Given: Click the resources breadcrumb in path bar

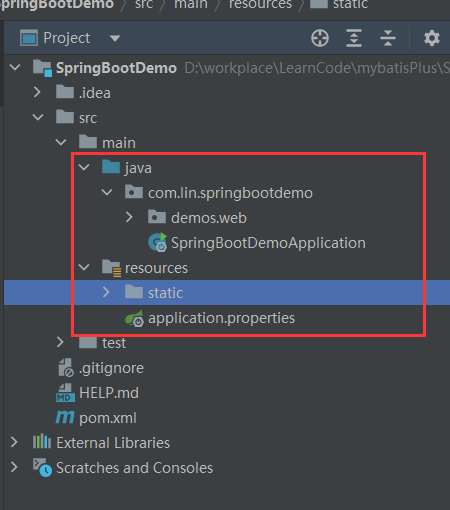Looking at the screenshot, I should [260, 5].
